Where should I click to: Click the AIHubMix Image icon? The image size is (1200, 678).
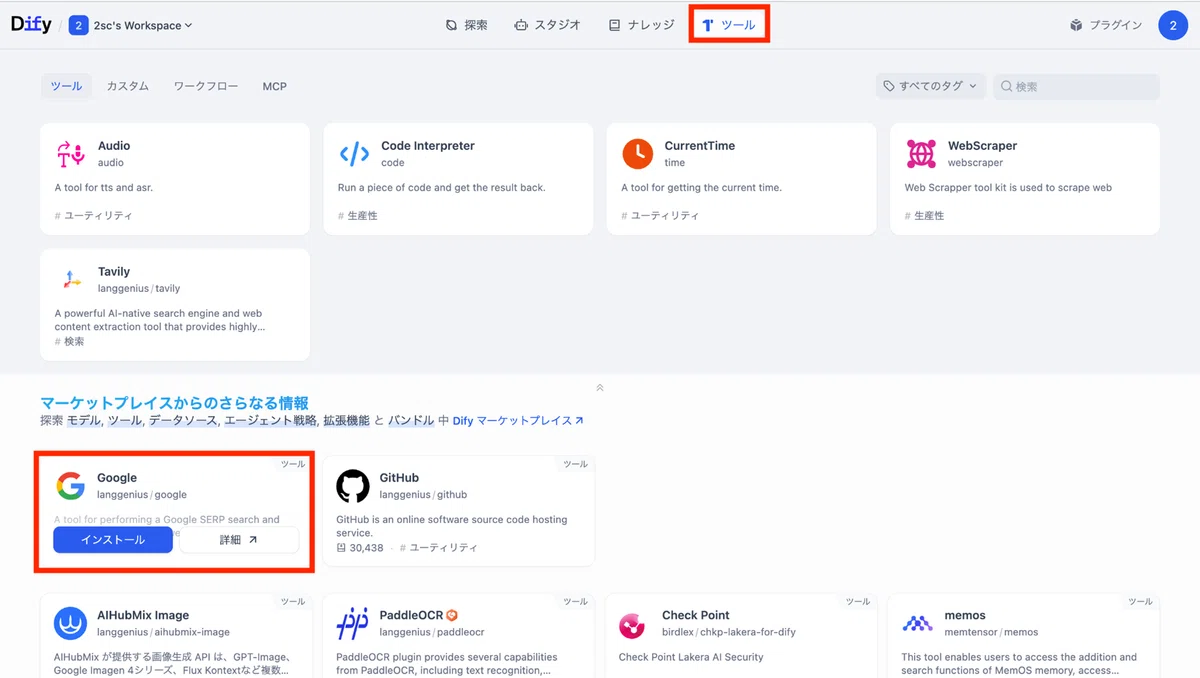[71, 624]
